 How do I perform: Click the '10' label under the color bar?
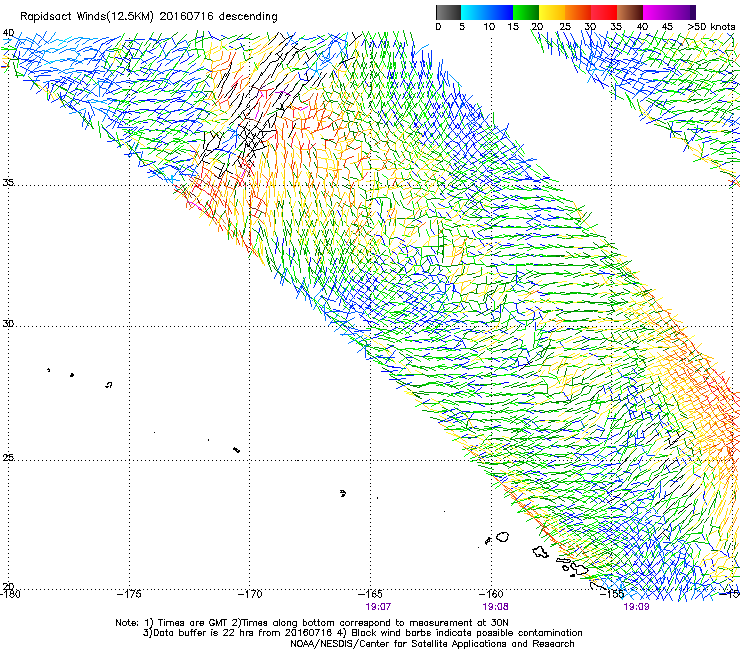(x=489, y=27)
